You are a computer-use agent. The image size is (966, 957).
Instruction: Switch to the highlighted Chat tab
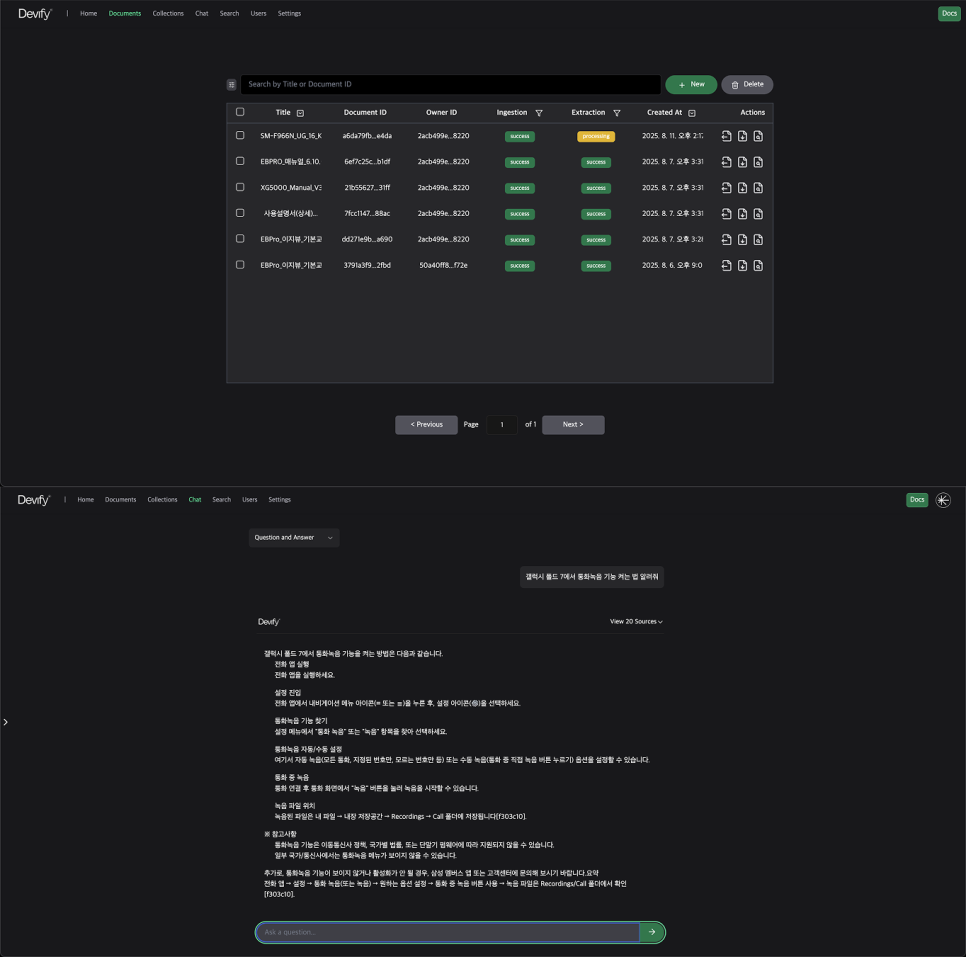tap(194, 499)
